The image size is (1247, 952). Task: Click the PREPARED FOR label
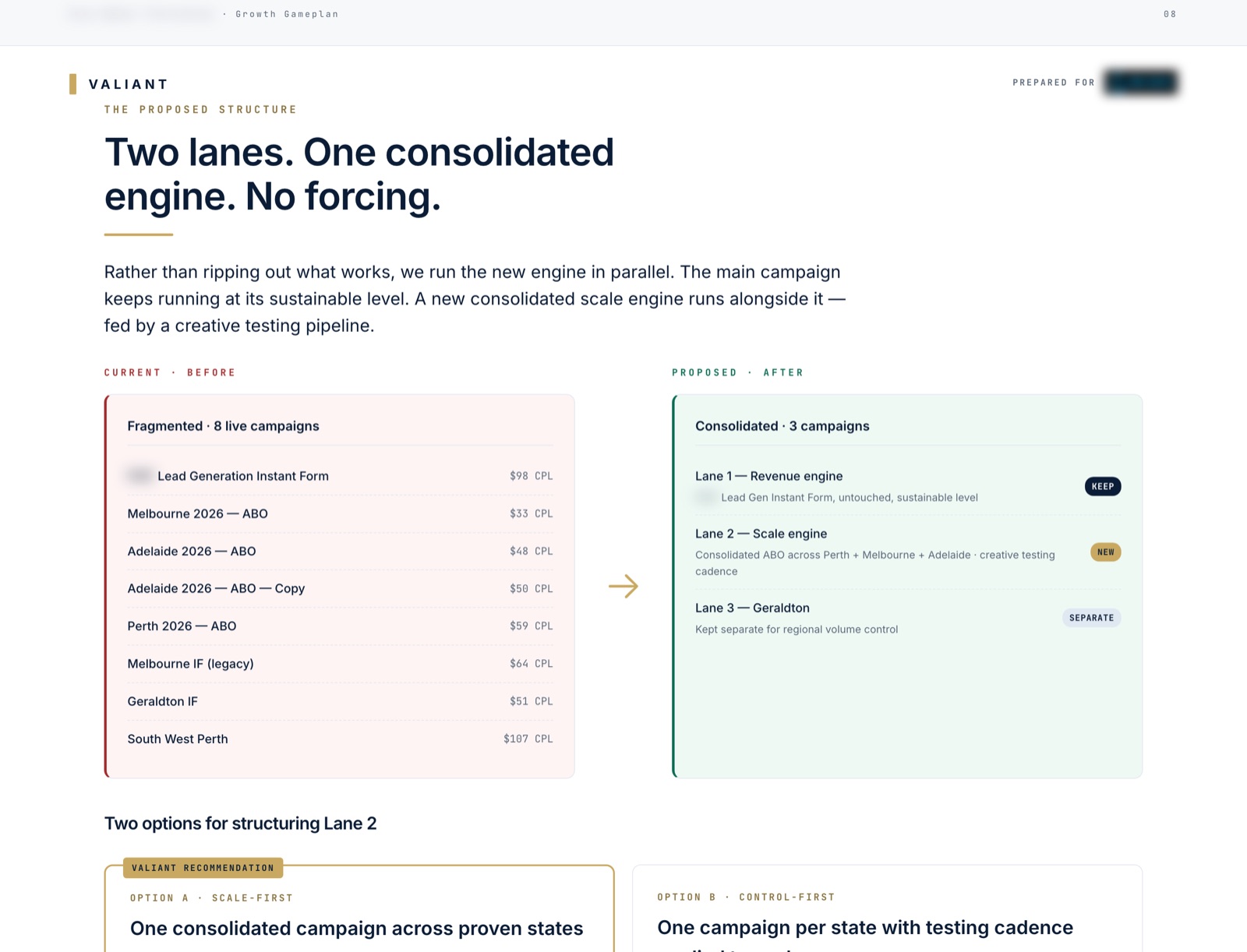point(1054,83)
